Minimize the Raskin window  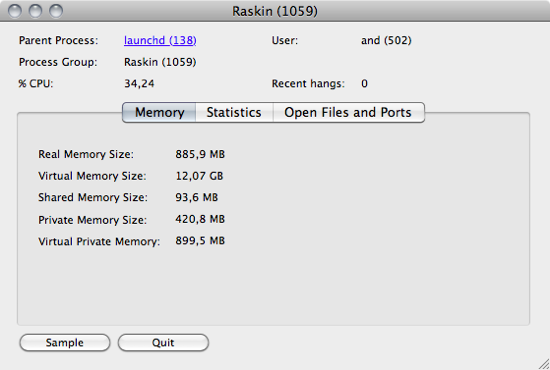35,11
